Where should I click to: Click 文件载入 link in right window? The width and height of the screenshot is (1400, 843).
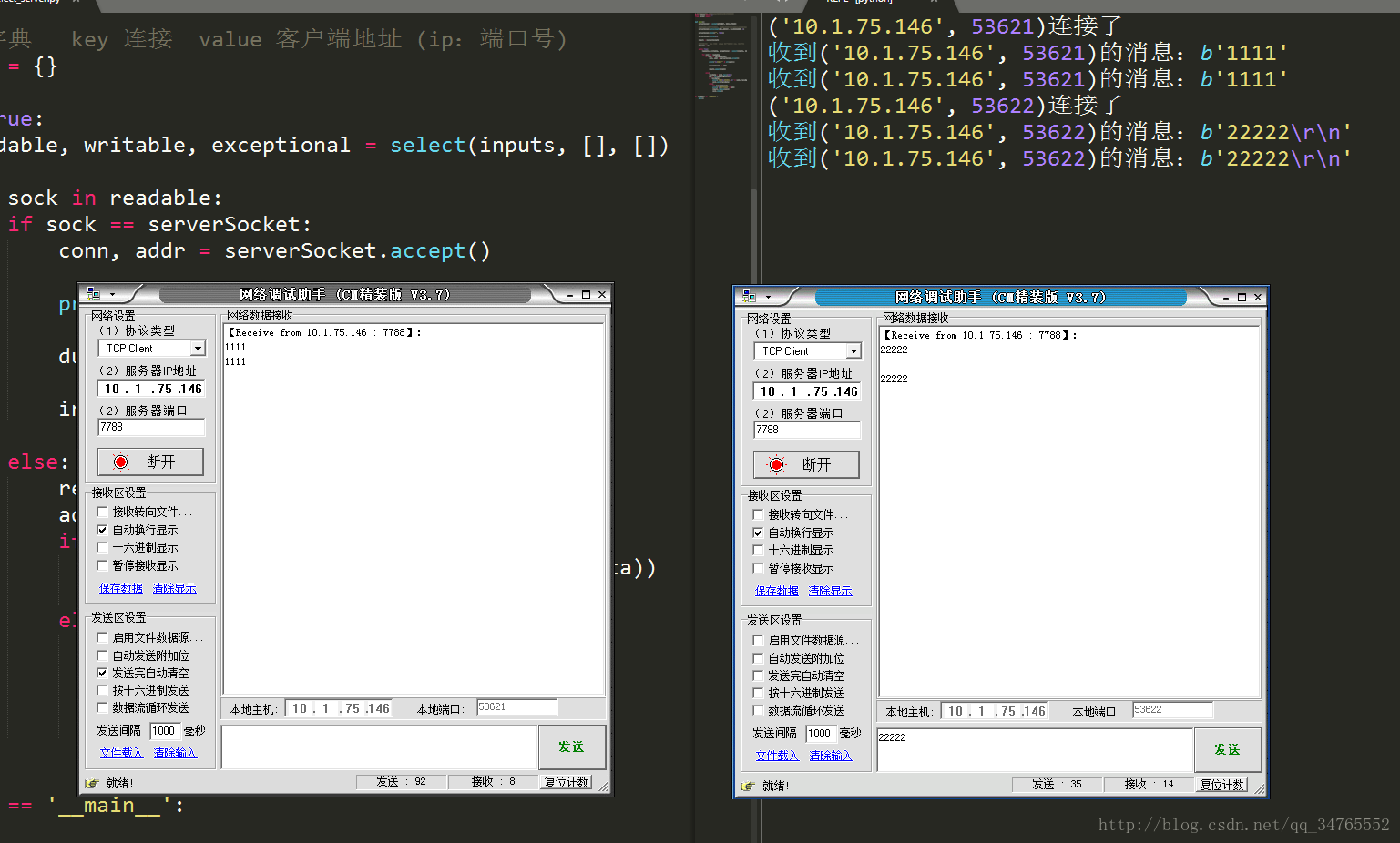coord(778,756)
